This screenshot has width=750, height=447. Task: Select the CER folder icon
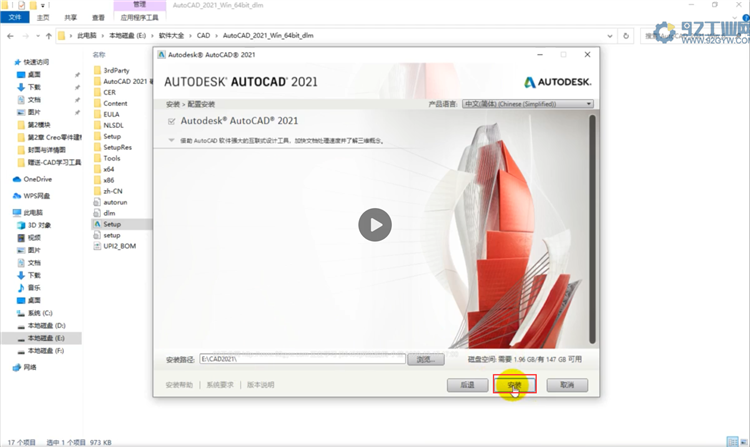pos(97,92)
